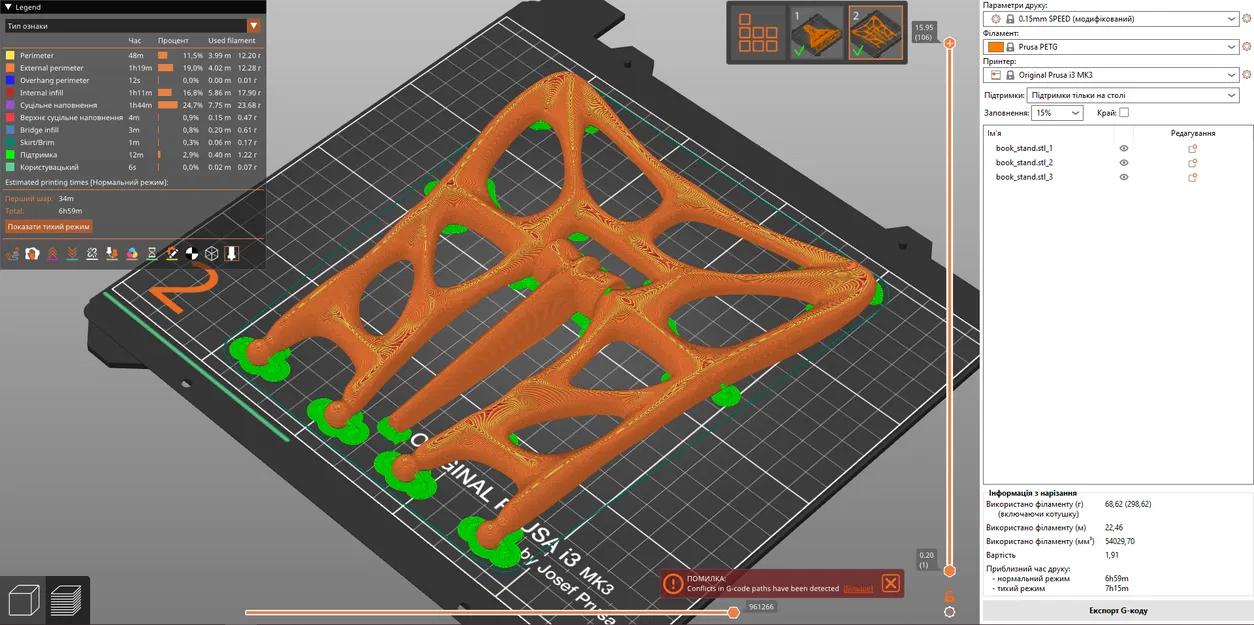Viewport: 1254px width, 625px height.
Task: Open editing icon for book_stand.stl_1
Action: click(1192, 148)
